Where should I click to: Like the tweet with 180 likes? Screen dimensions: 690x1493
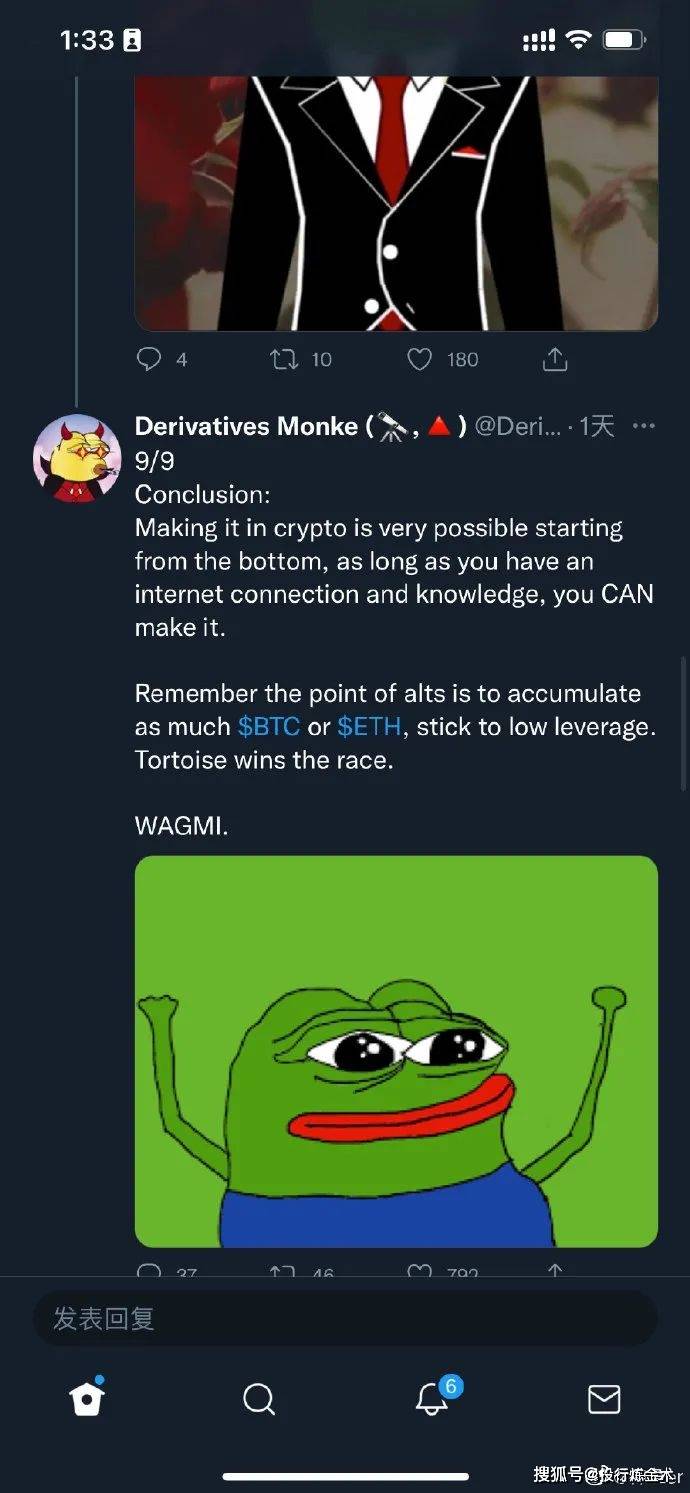click(x=421, y=359)
